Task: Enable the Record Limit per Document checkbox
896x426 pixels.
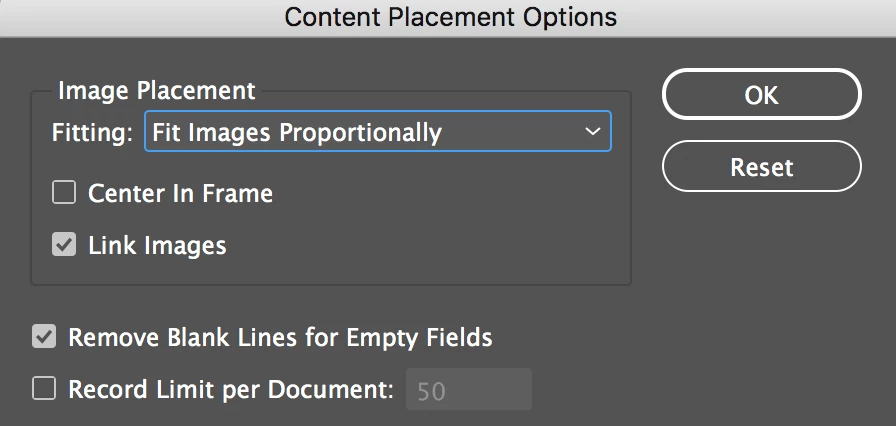Action: click(x=44, y=389)
